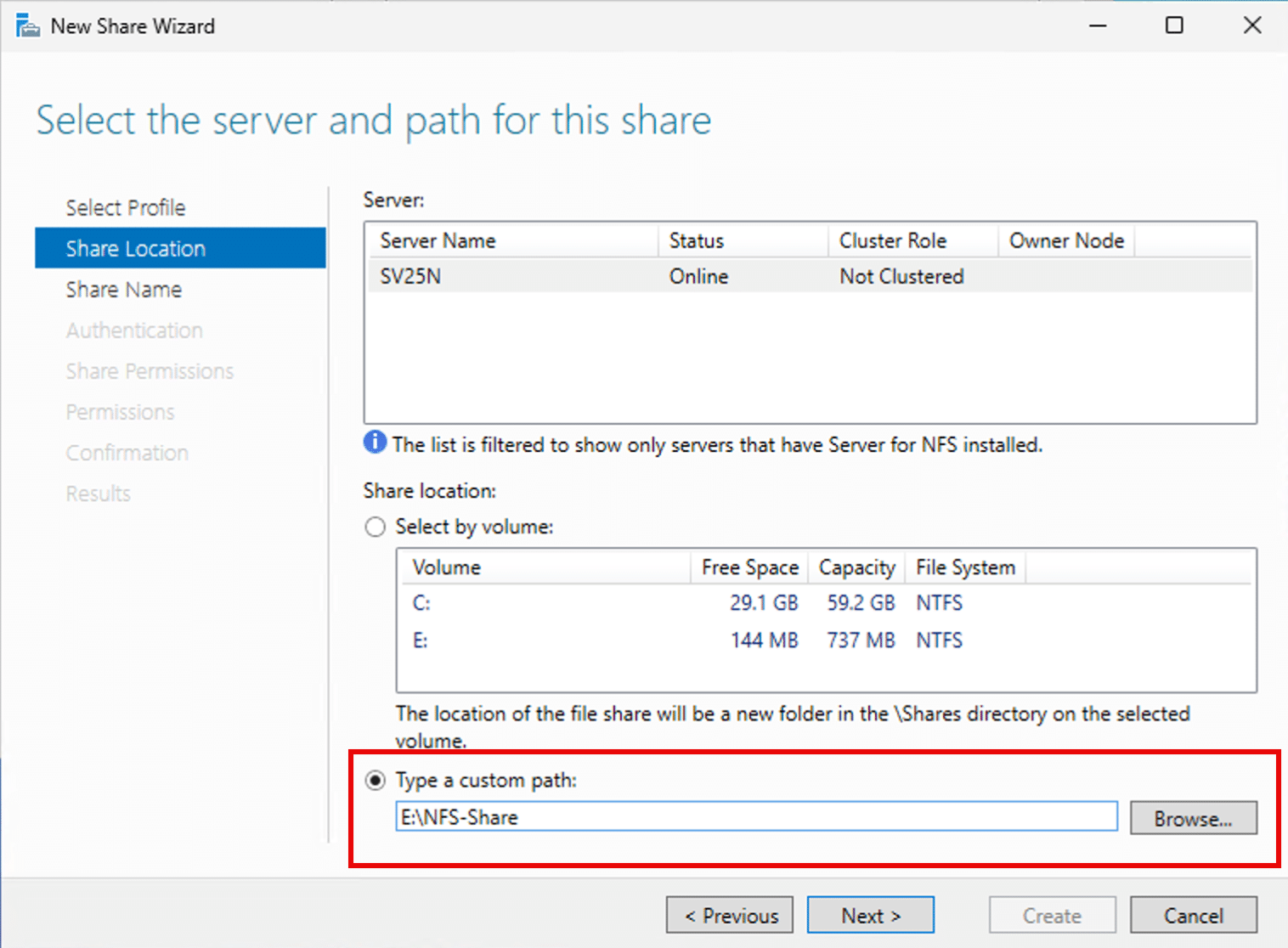Click the Capacity column header
The height and width of the screenshot is (948, 1288).
click(x=856, y=567)
